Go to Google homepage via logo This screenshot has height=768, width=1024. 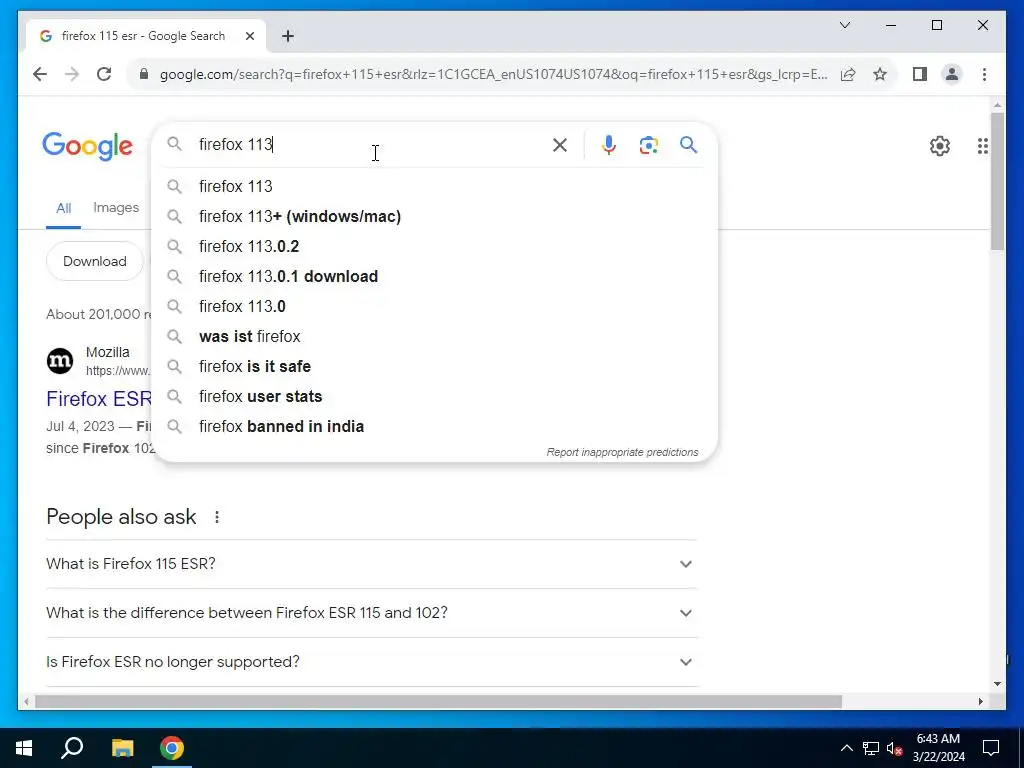coord(87,146)
